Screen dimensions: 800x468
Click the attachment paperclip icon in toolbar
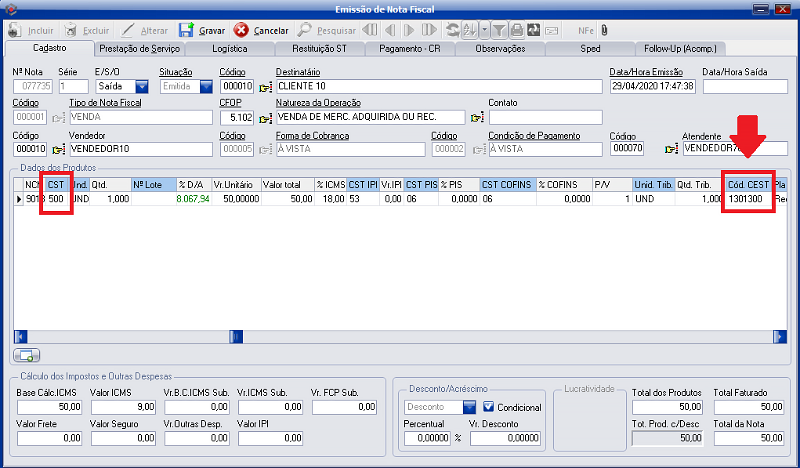point(604,31)
